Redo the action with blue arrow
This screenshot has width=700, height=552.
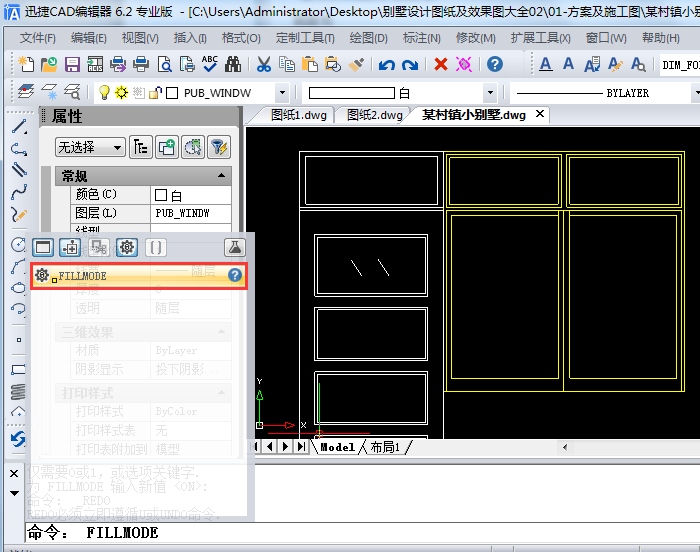410,65
